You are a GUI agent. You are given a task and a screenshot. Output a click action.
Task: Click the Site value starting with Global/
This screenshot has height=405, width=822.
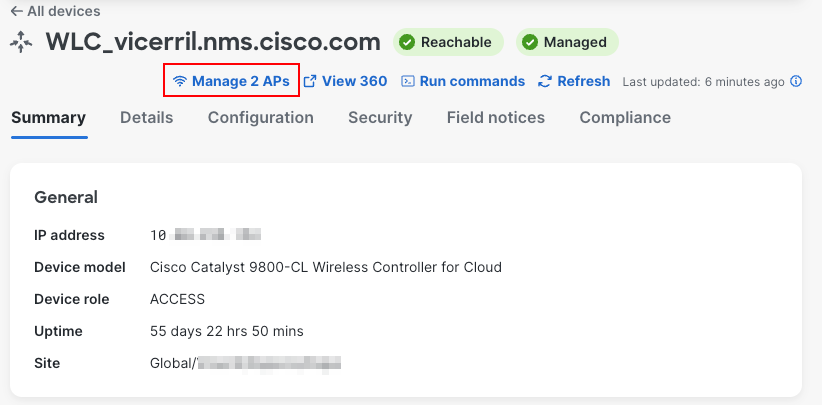click(x=245, y=363)
